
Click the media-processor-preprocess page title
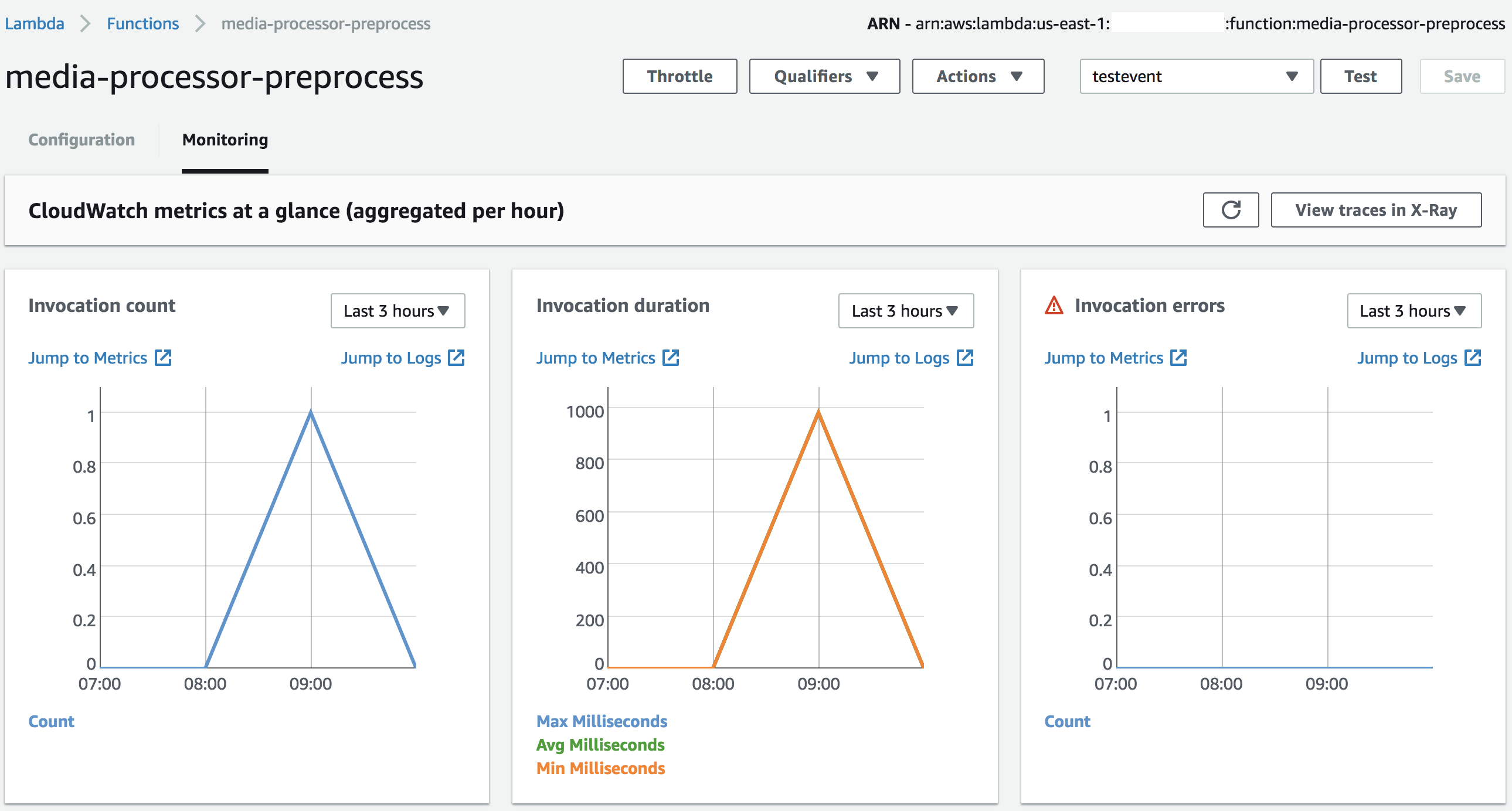[x=213, y=77]
